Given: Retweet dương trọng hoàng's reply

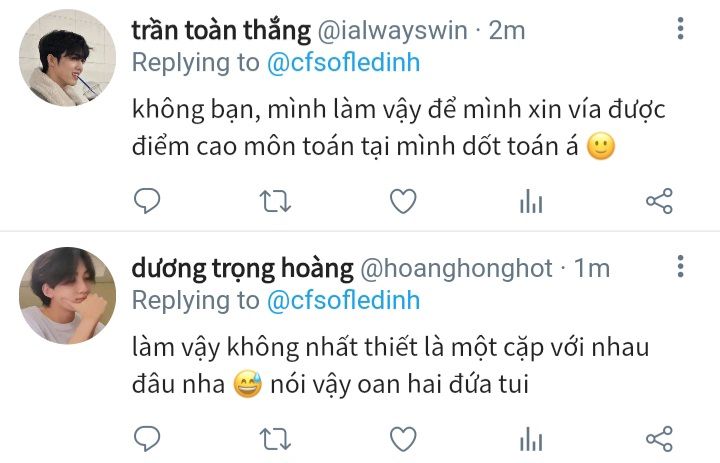Looking at the screenshot, I should [x=275, y=439].
